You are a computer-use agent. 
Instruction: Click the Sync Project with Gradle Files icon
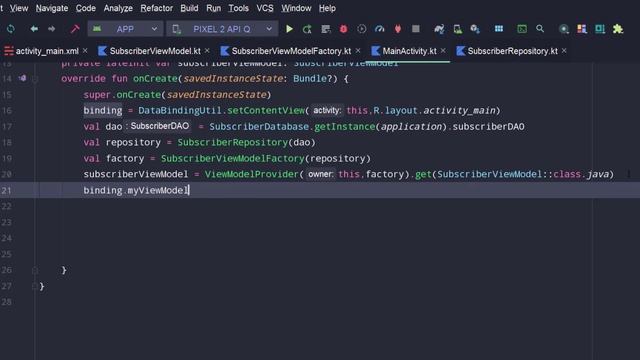(x=439, y=29)
